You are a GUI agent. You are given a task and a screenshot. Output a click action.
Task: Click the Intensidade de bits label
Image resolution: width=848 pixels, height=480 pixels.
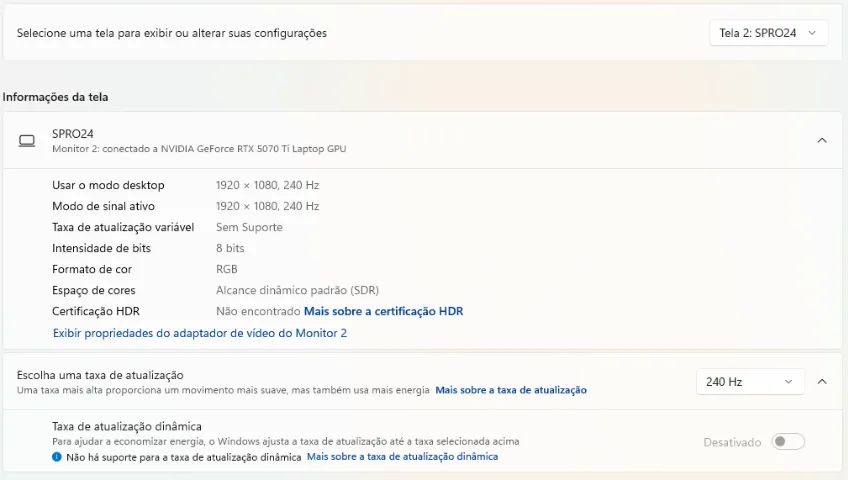pos(101,248)
